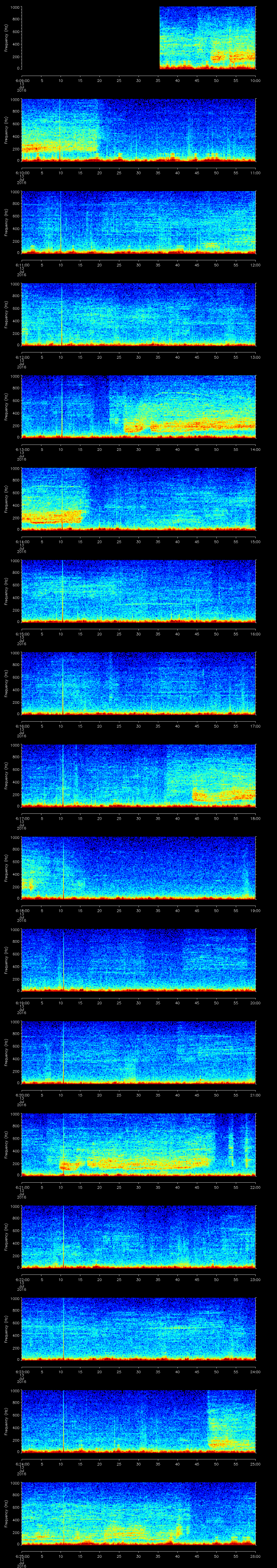Screen dimensions: 277x1568
Task: Click the 6:10:00 time axis label
Action: (21, 172)
